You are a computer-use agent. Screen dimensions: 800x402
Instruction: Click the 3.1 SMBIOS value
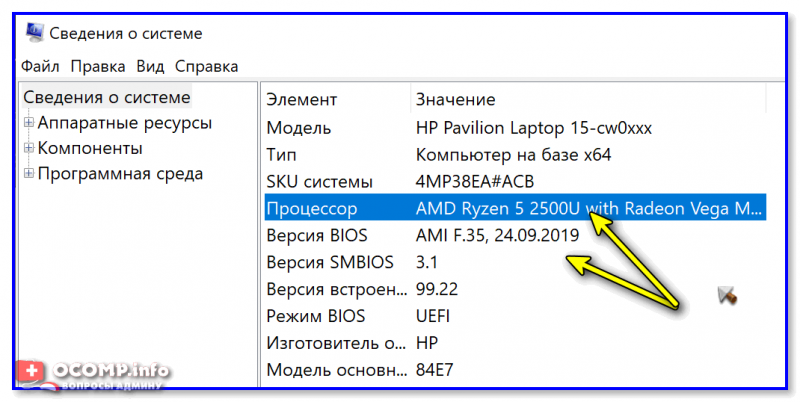(427, 262)
